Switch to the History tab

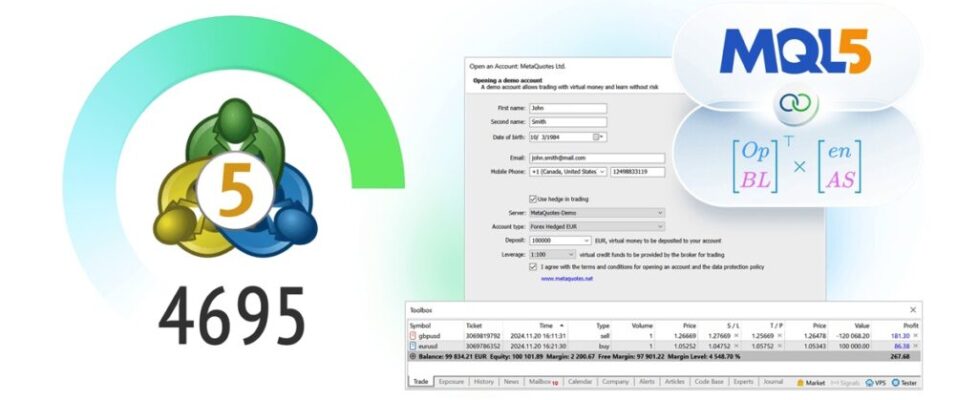coord(483,382)
